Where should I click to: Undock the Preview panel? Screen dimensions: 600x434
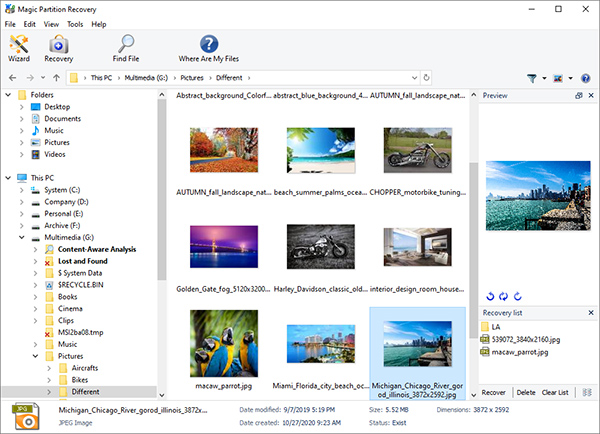tap(578, 94)
